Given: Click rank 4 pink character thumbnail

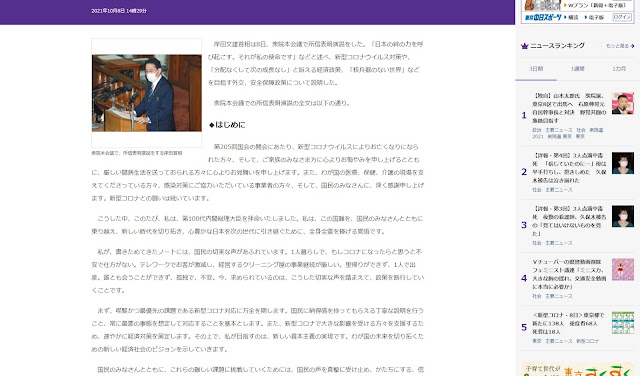Looking at the screenshot, I should point(622,269).
